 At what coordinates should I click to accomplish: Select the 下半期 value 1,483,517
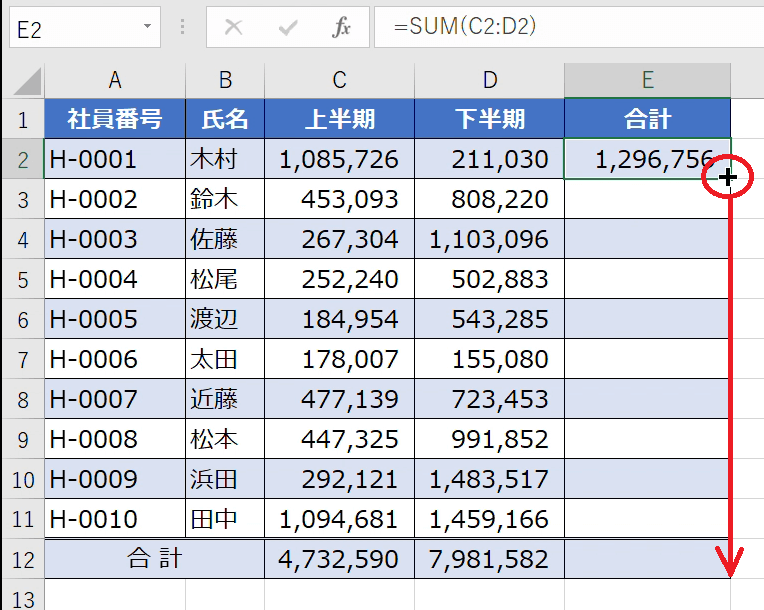tap(489, 479)
